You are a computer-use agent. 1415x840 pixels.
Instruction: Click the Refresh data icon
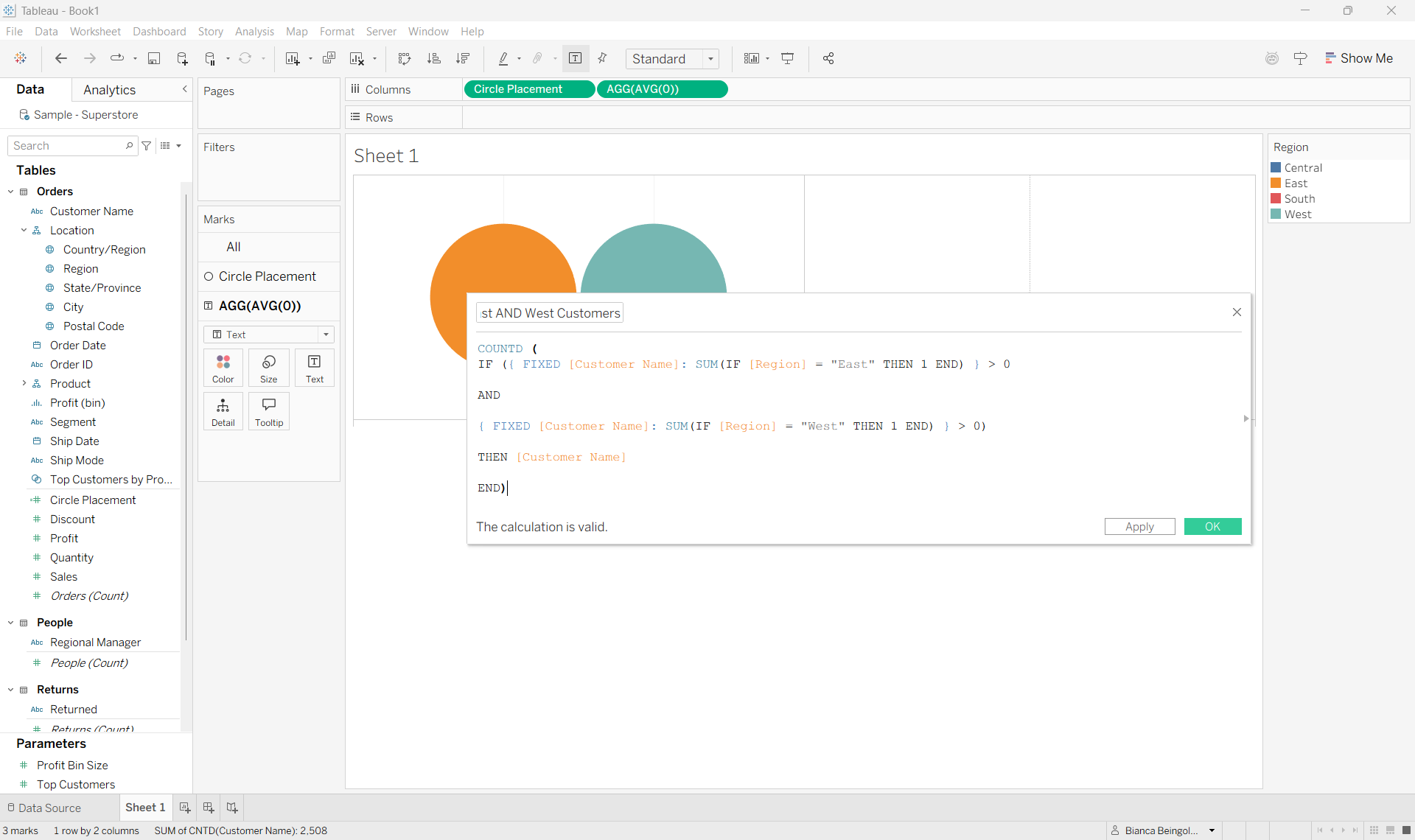click(x=245, y=58)
